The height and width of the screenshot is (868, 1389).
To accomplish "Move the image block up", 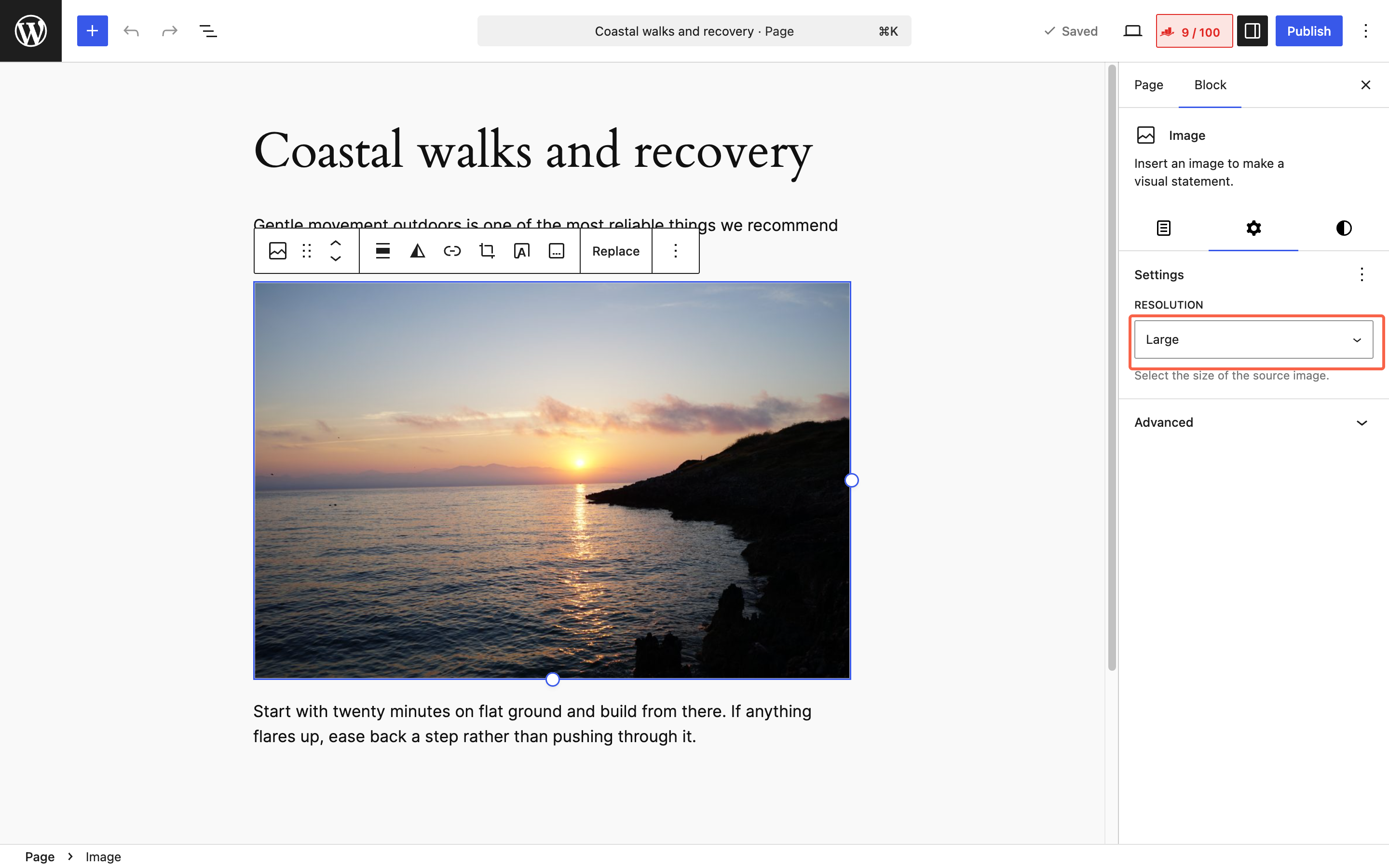I will click(x=336, y=244).
